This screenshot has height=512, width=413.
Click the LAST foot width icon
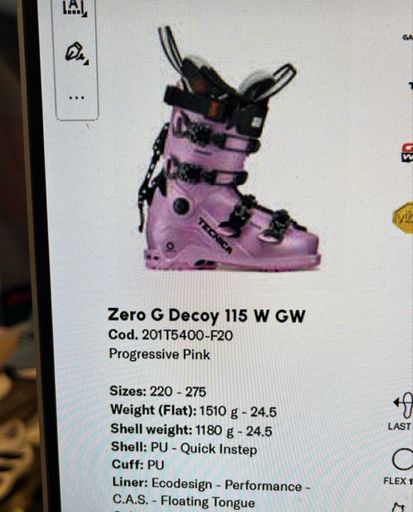tap(403, 405)
